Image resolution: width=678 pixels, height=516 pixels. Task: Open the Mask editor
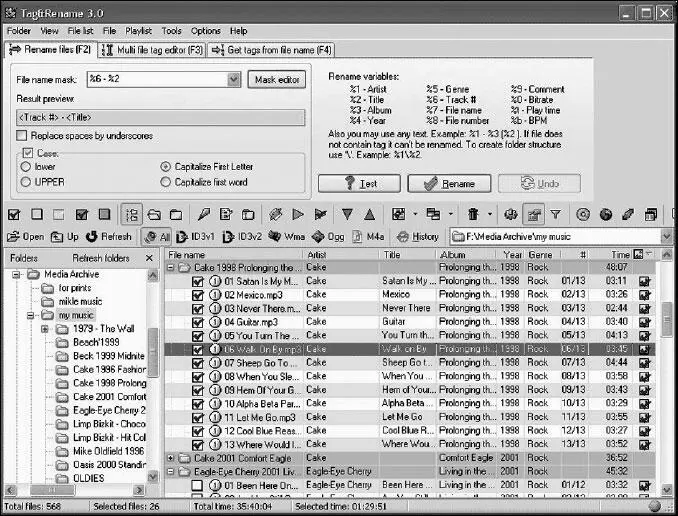[277, 80]
